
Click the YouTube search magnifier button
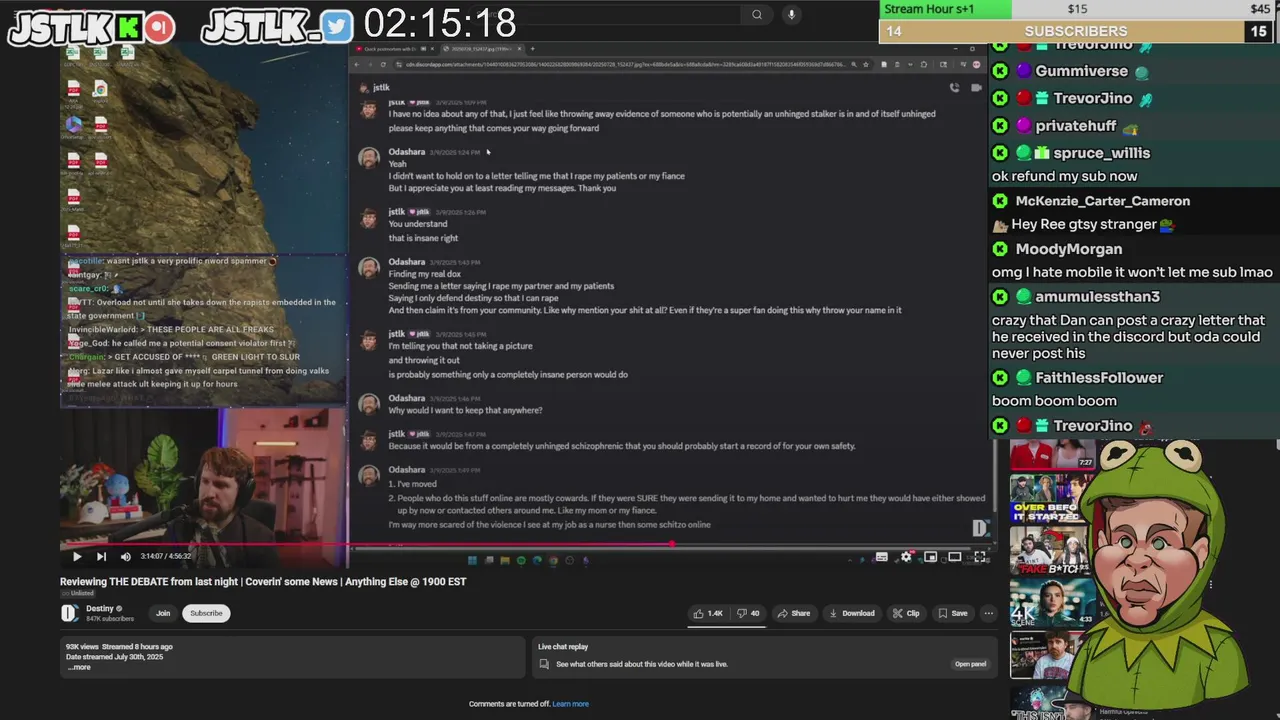coord(757,14)
